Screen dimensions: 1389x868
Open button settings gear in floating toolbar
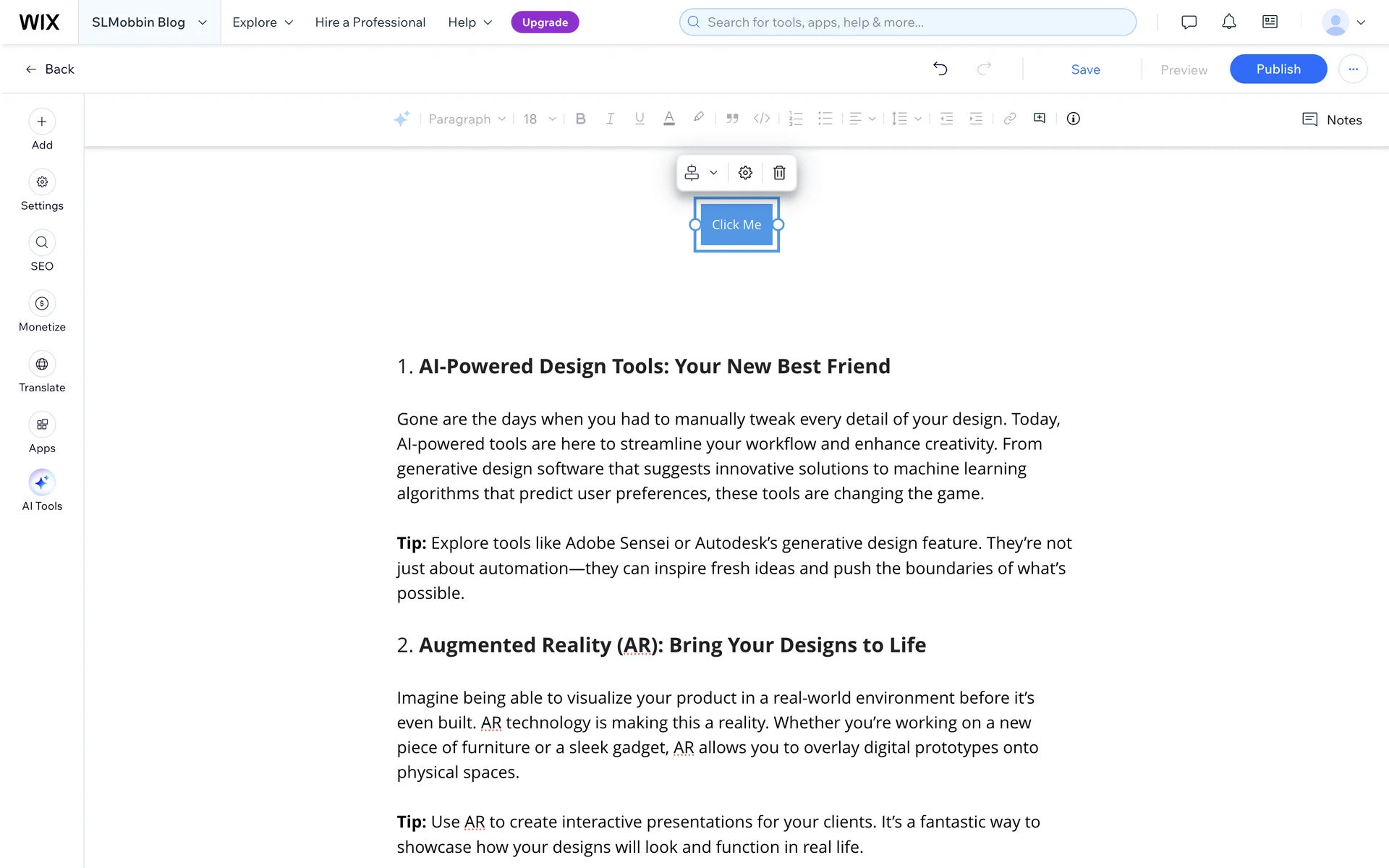[745, 173]
